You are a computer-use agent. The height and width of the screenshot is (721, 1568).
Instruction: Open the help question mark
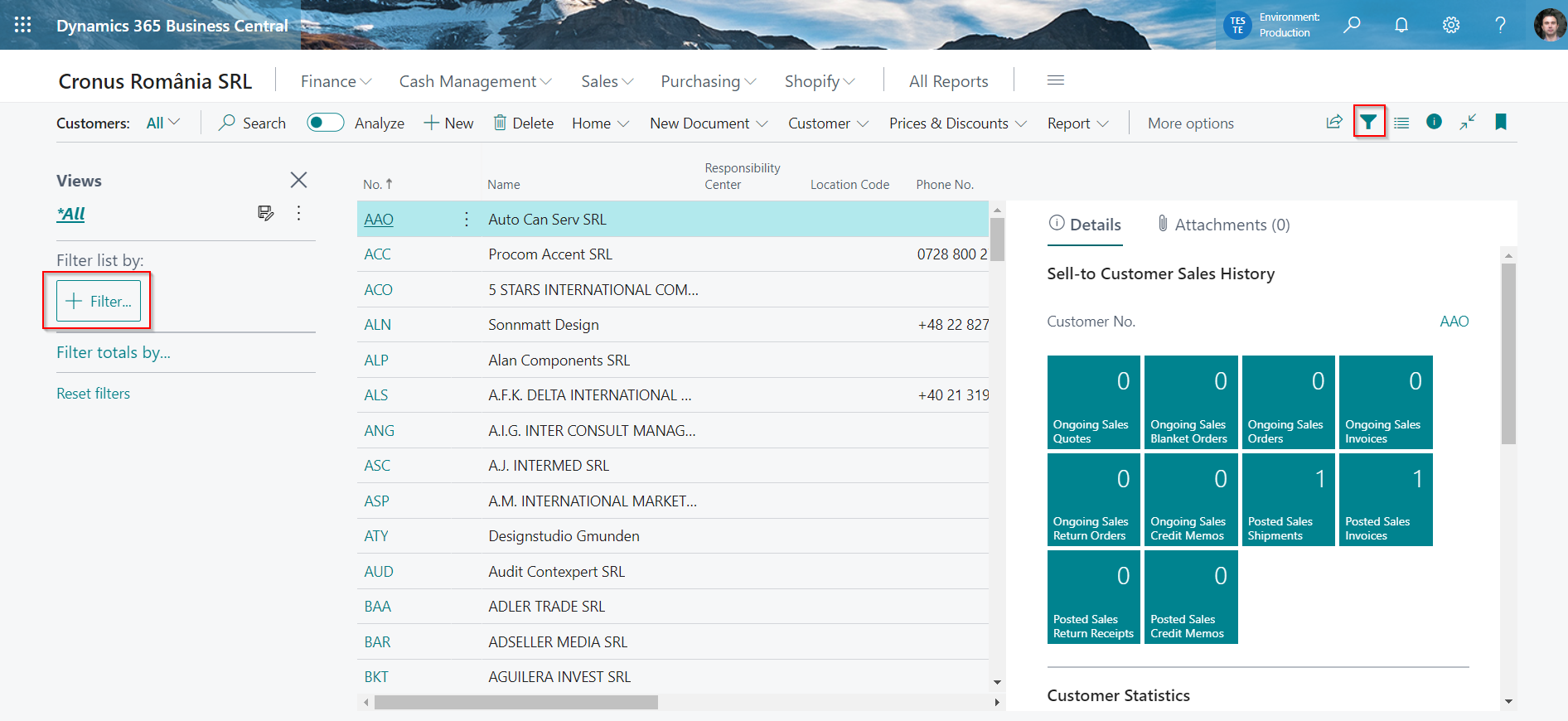pos(1500,25)
